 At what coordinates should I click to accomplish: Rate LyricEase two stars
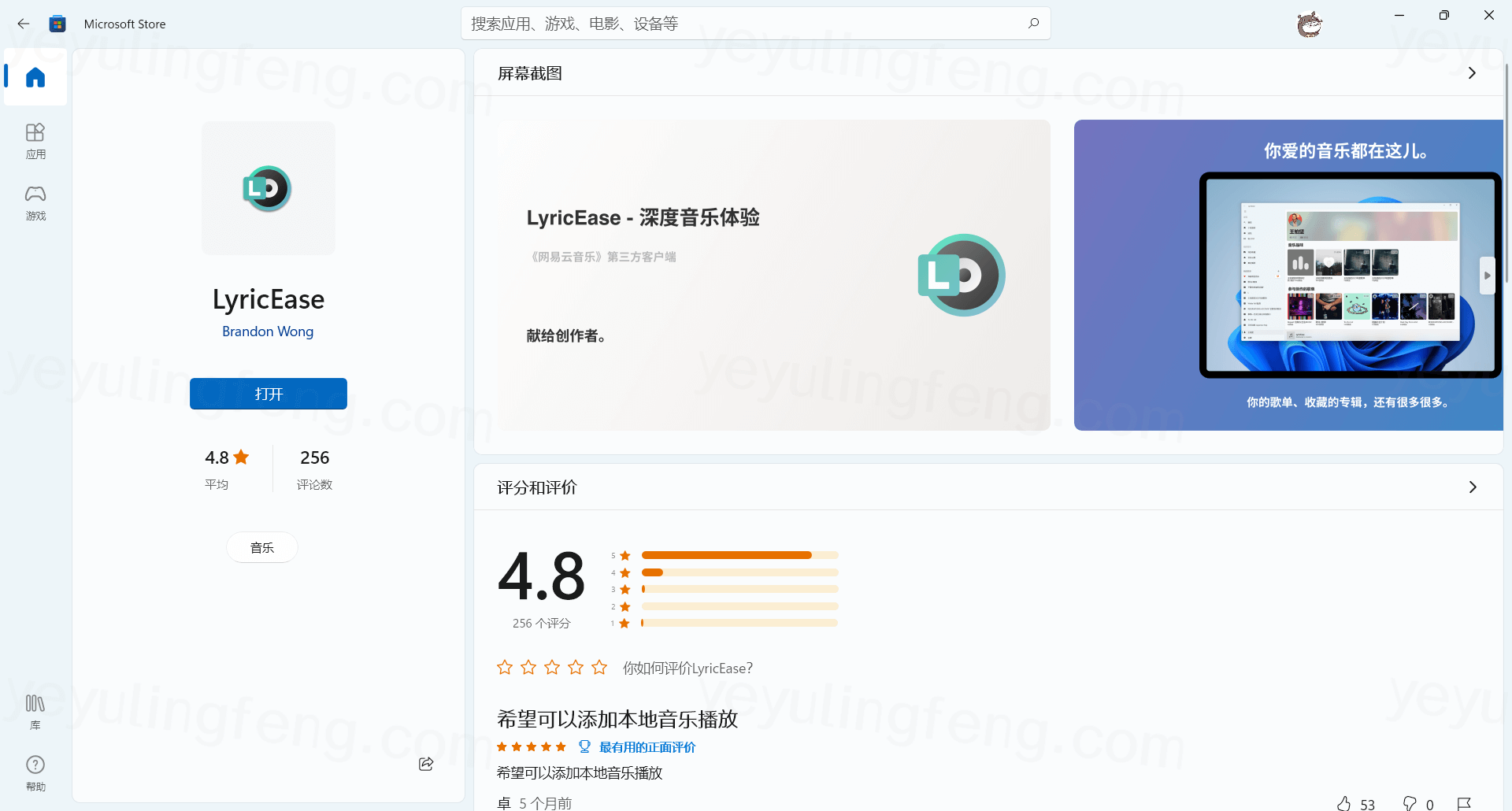click(528, 668)
